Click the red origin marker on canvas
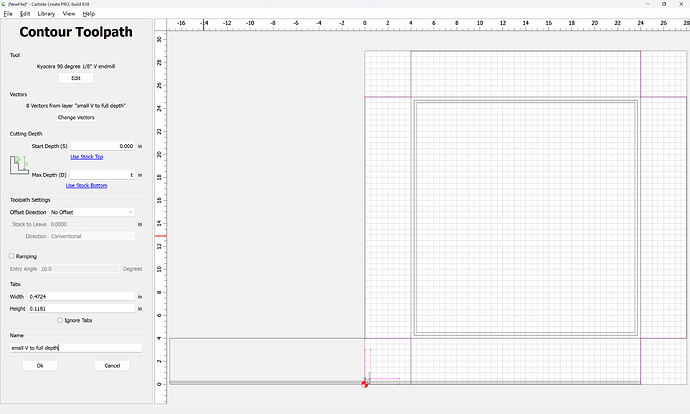The width and height of the screenshot is (690, 414). click(x=365, y=384)
